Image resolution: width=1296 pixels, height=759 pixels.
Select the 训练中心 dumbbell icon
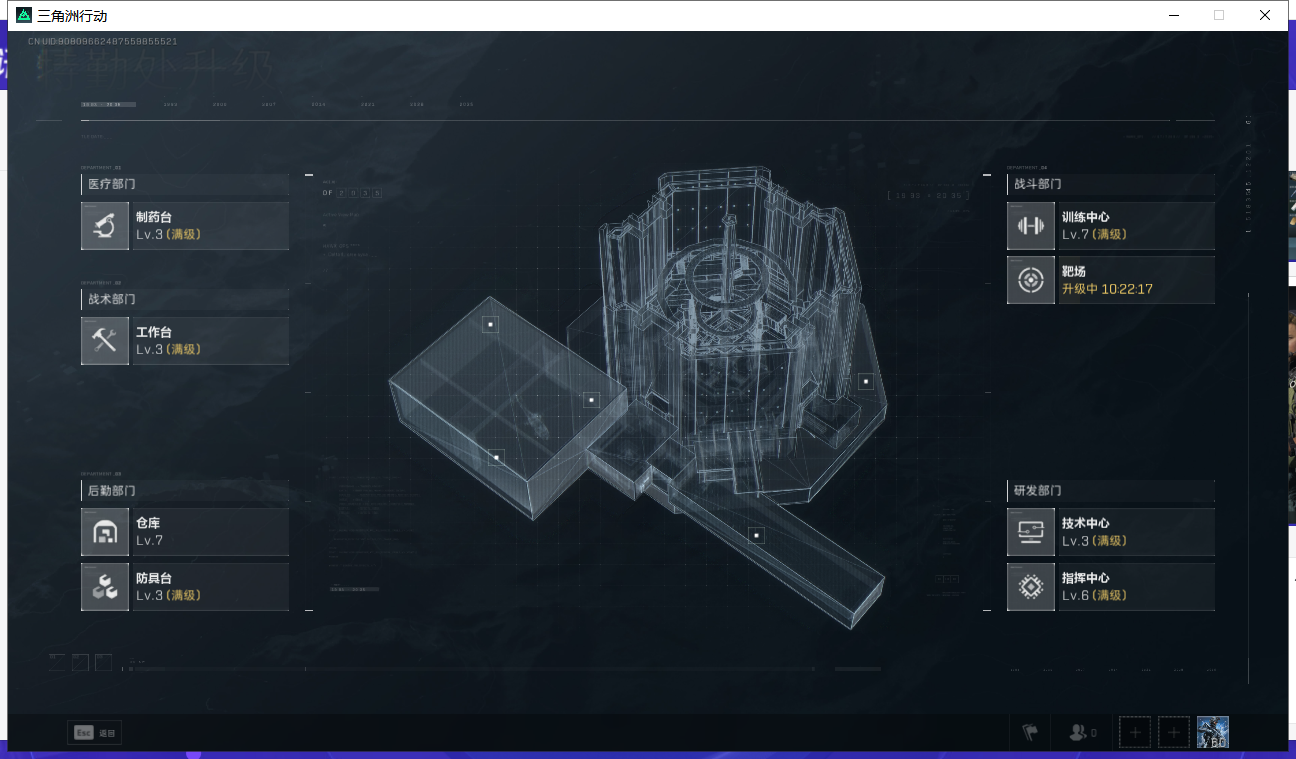(x=1031, y=226)
